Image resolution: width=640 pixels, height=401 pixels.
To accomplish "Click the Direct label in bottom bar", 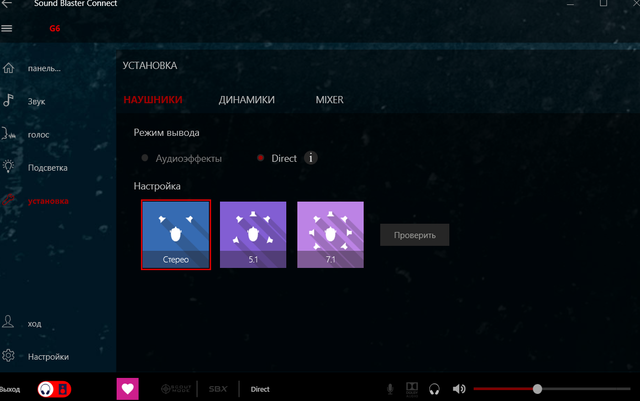I will click(260, 389).
